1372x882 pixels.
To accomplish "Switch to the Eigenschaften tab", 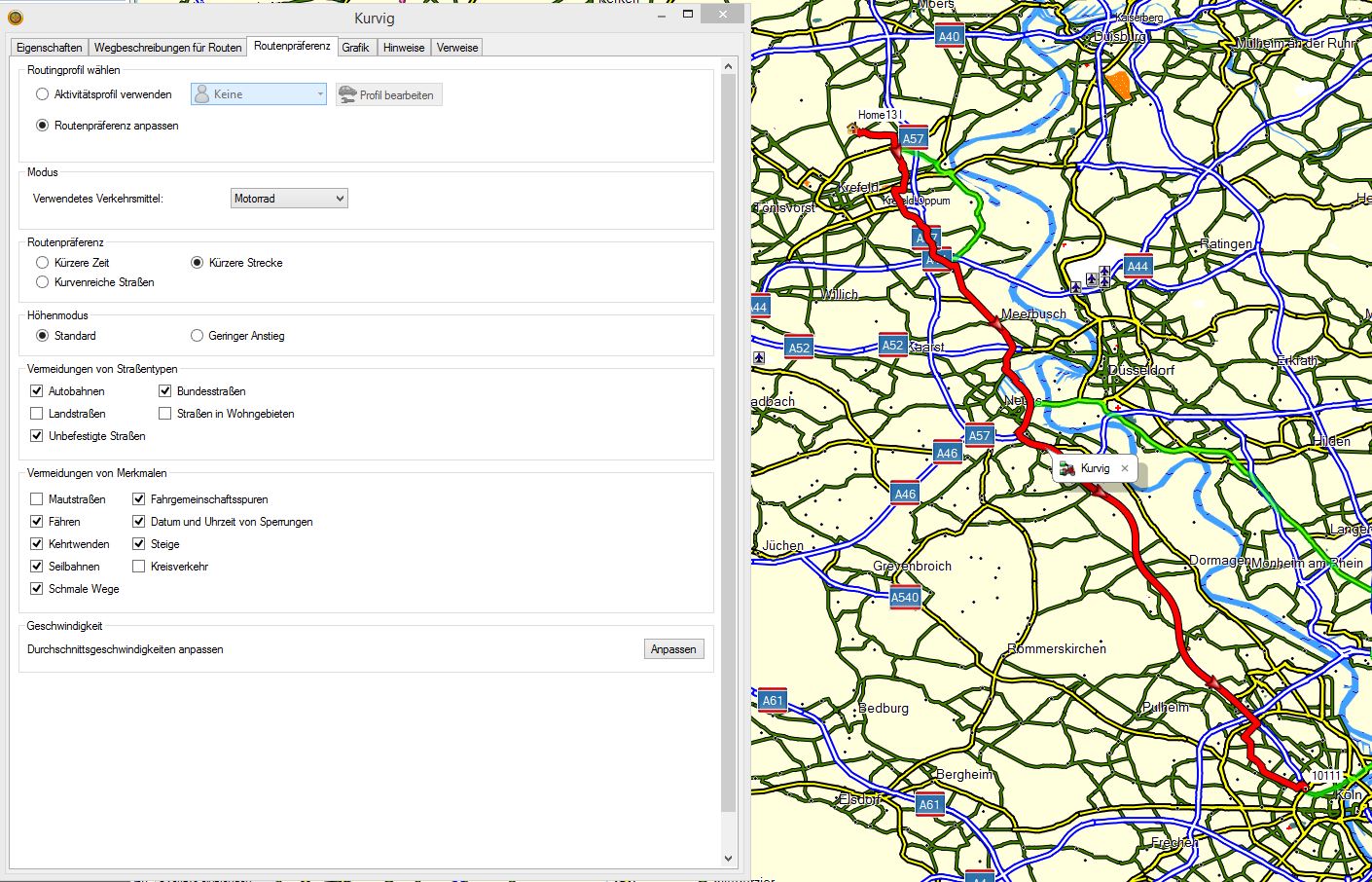I will point(50,48).
